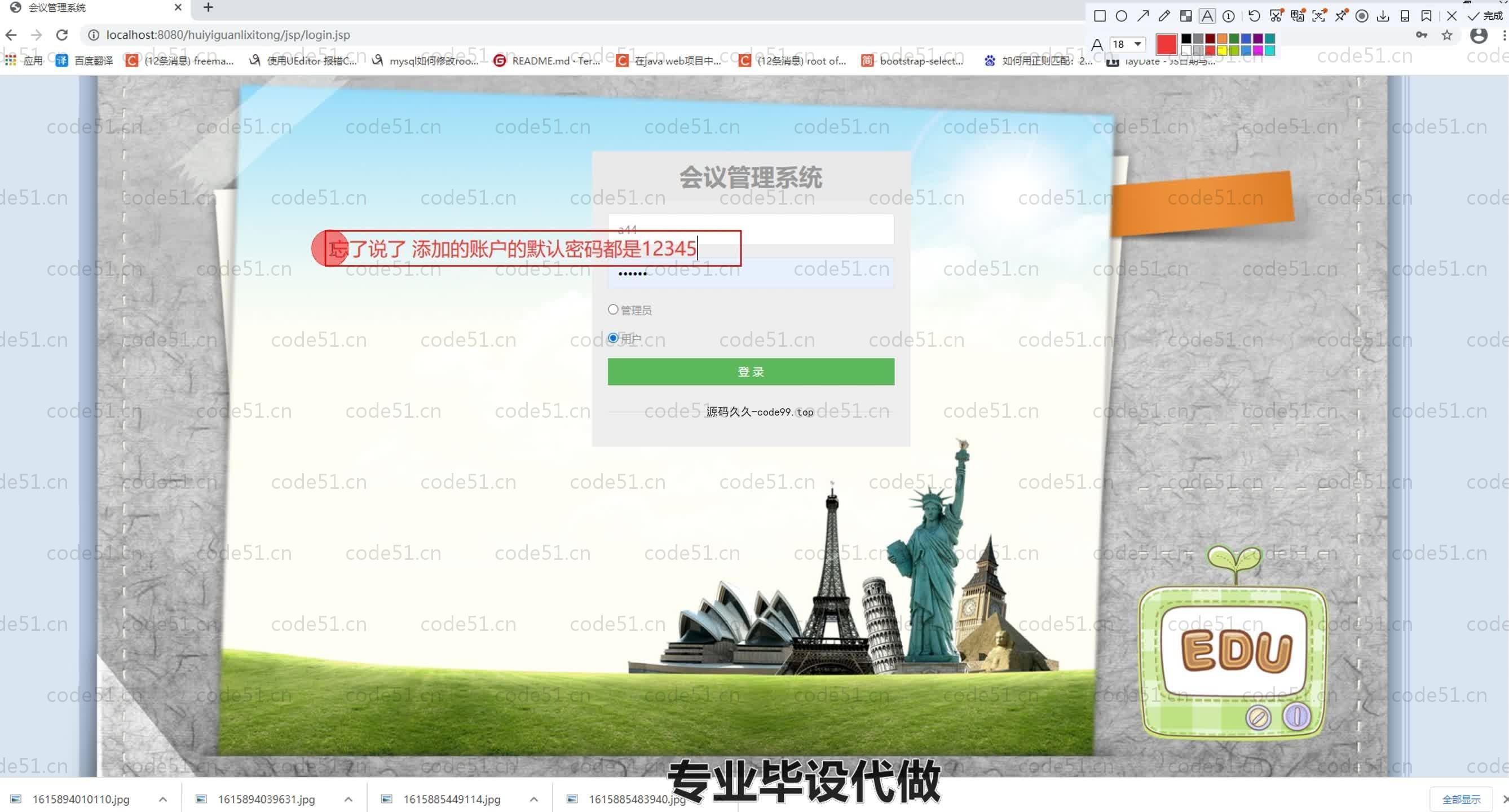Image resolution: width=1509 pixels, height=812 pixels.
Task: Click the green 登录 button
Action: point(751,372)
